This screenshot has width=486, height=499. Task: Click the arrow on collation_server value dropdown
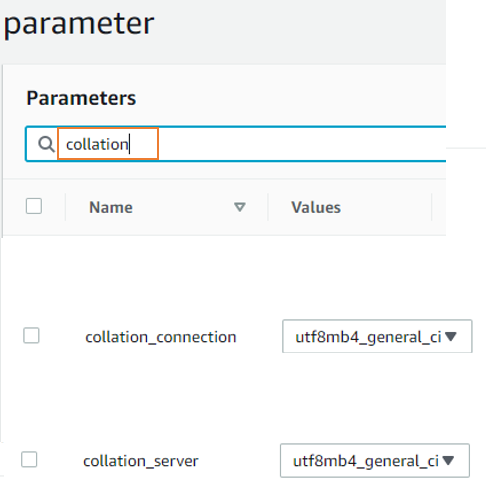click(448, 461)
